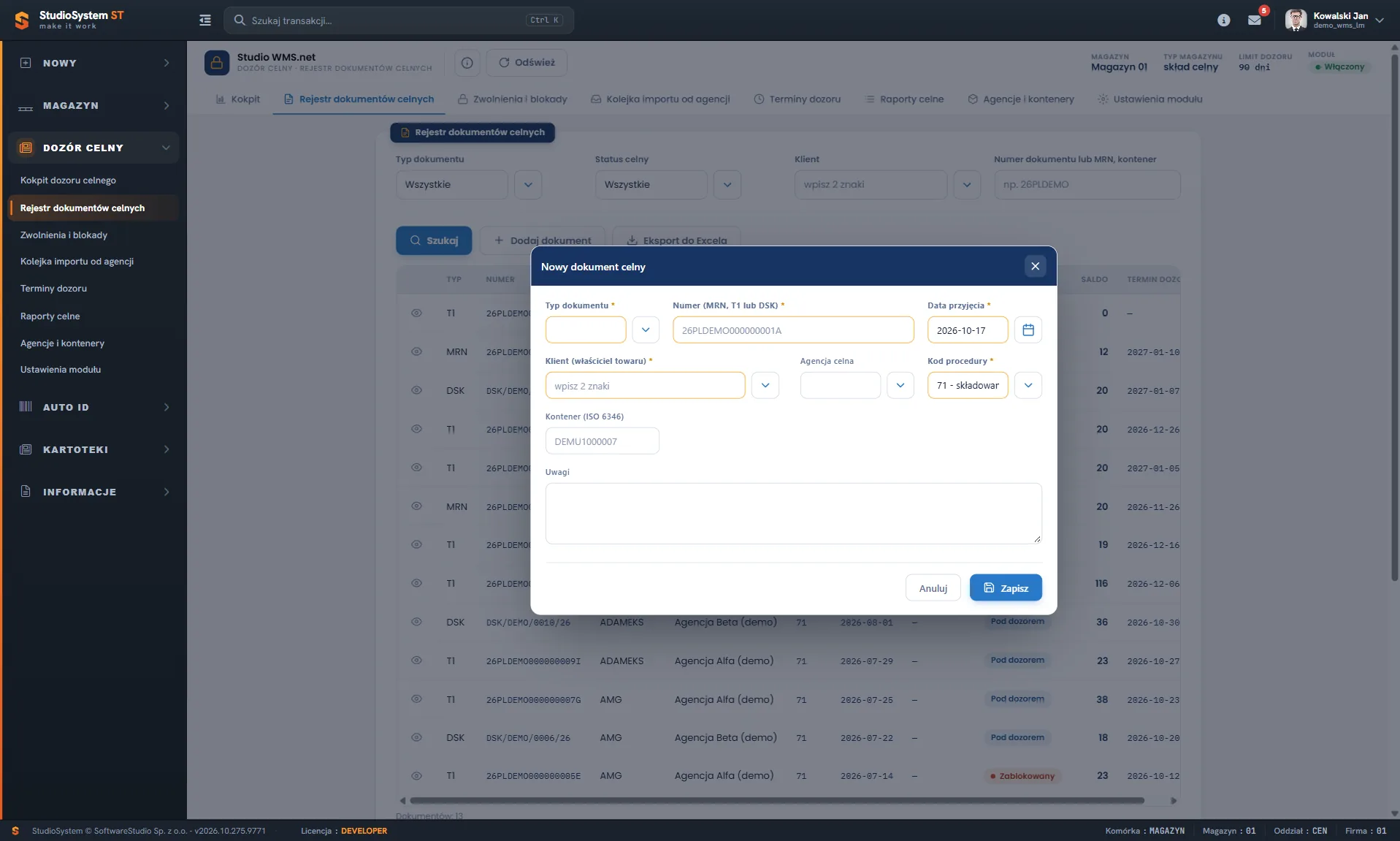Image resolution: width=1400 pixels, height=841 pixels.
Task: Click the lock icon next to Studio WMS.net
Action: coord(217,63)
